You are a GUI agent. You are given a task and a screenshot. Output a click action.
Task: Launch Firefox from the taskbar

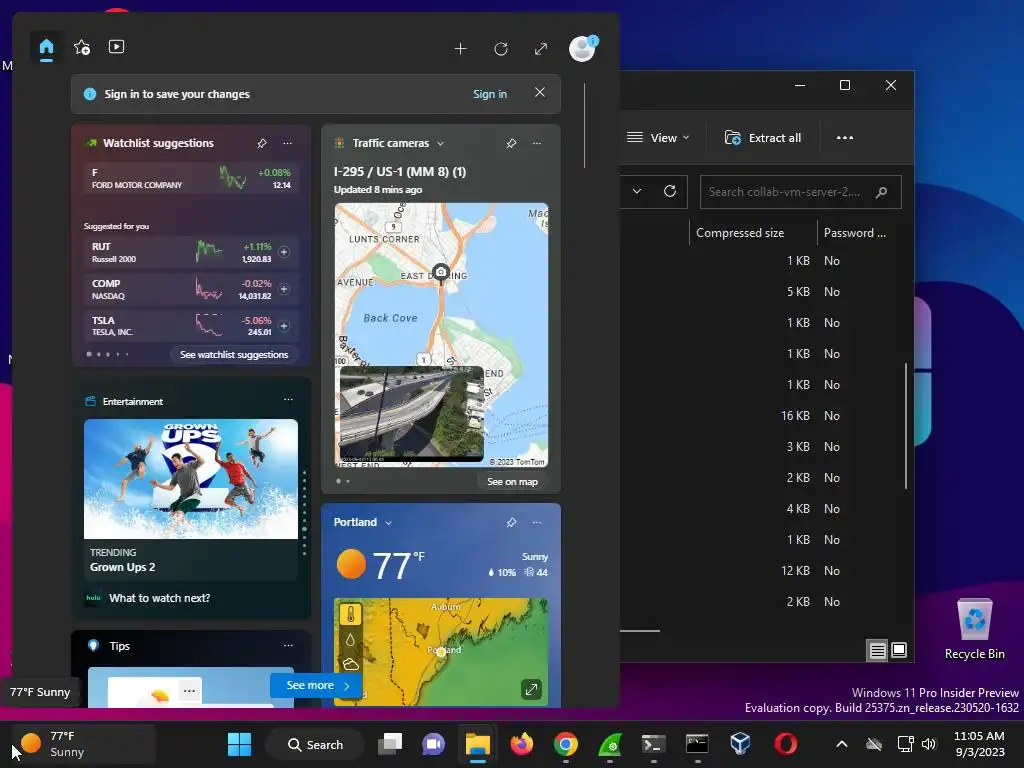(522, 744)
